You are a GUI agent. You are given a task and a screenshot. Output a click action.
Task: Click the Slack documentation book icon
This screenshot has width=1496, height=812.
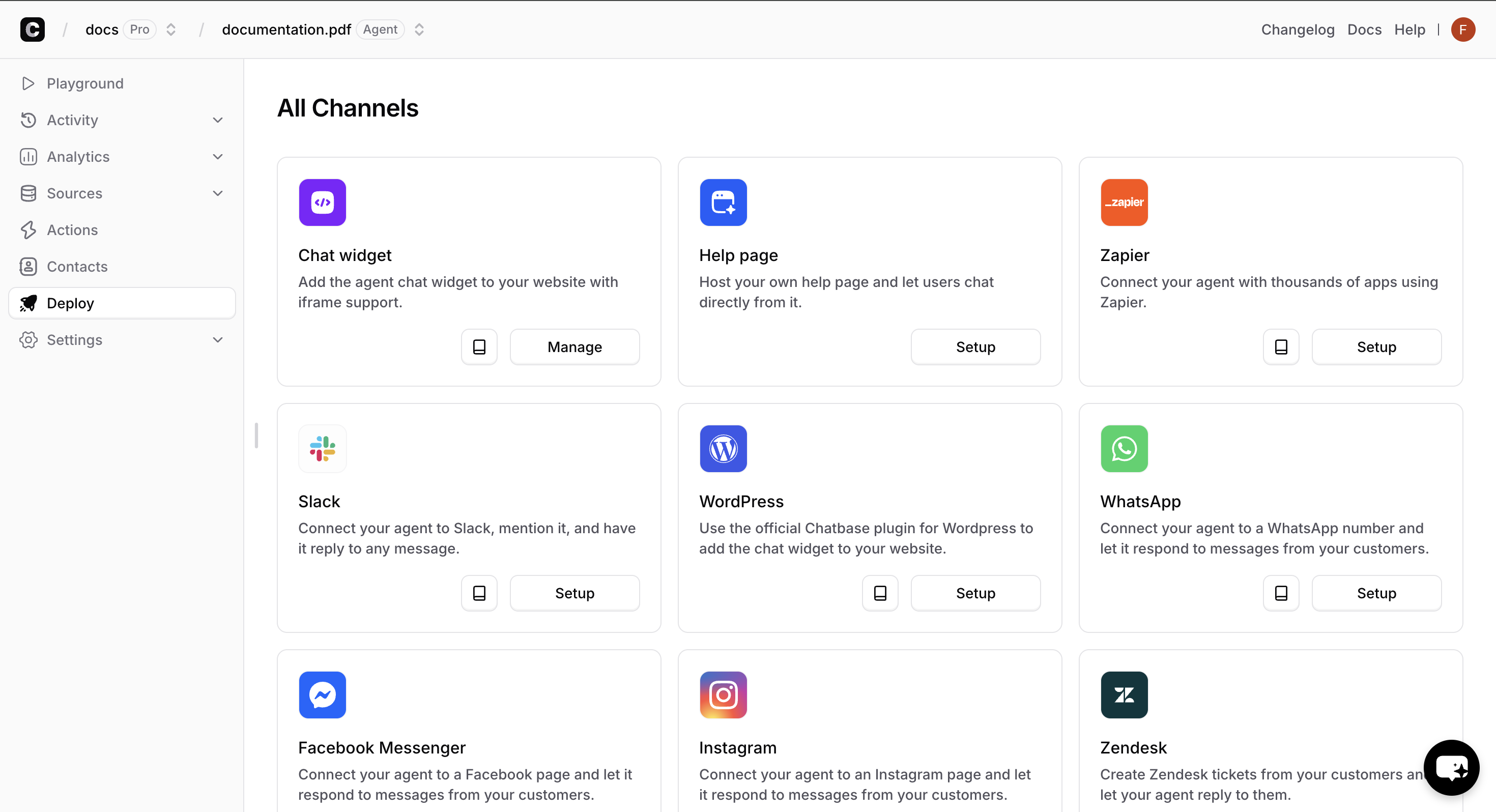click(x=479, y=593)
